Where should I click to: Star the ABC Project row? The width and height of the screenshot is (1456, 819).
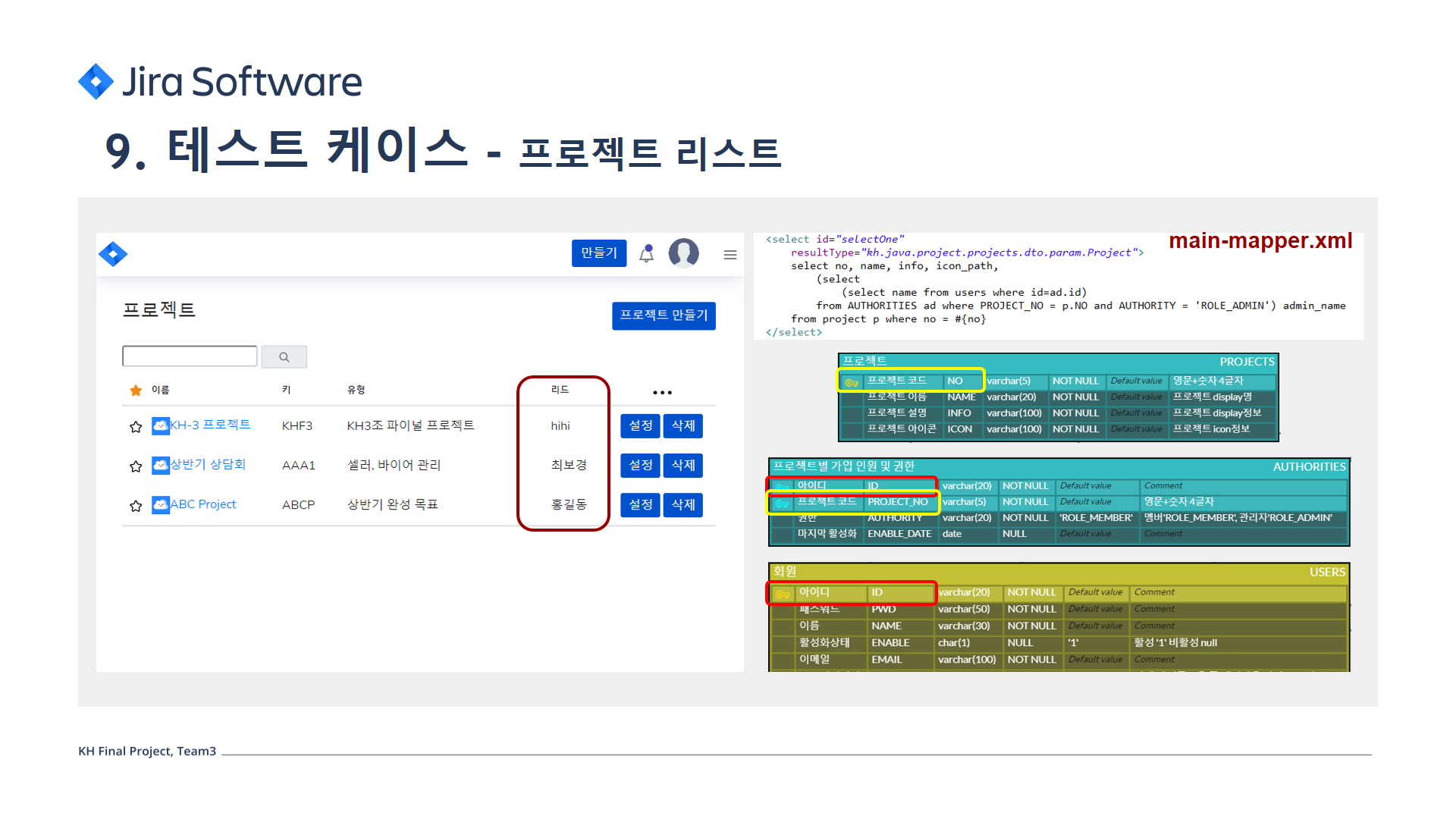pyautogui.click(x=136, y=506)
